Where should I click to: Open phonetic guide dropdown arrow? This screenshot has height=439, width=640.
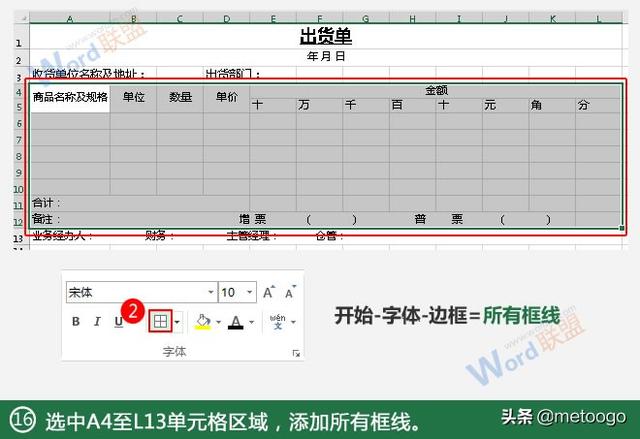(293, 322)
